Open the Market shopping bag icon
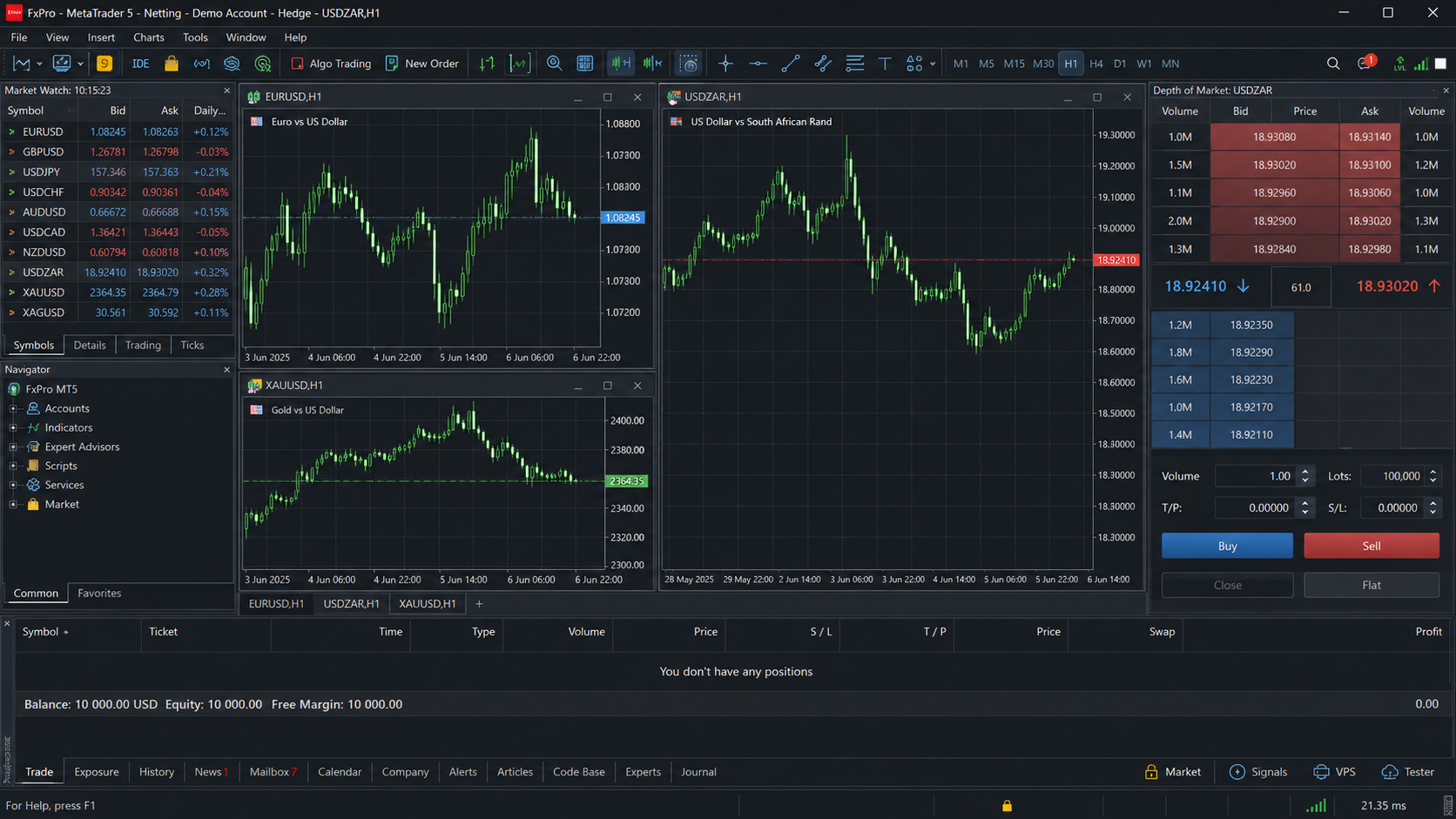Screen dimensions: 1456x819 (172, 64)
